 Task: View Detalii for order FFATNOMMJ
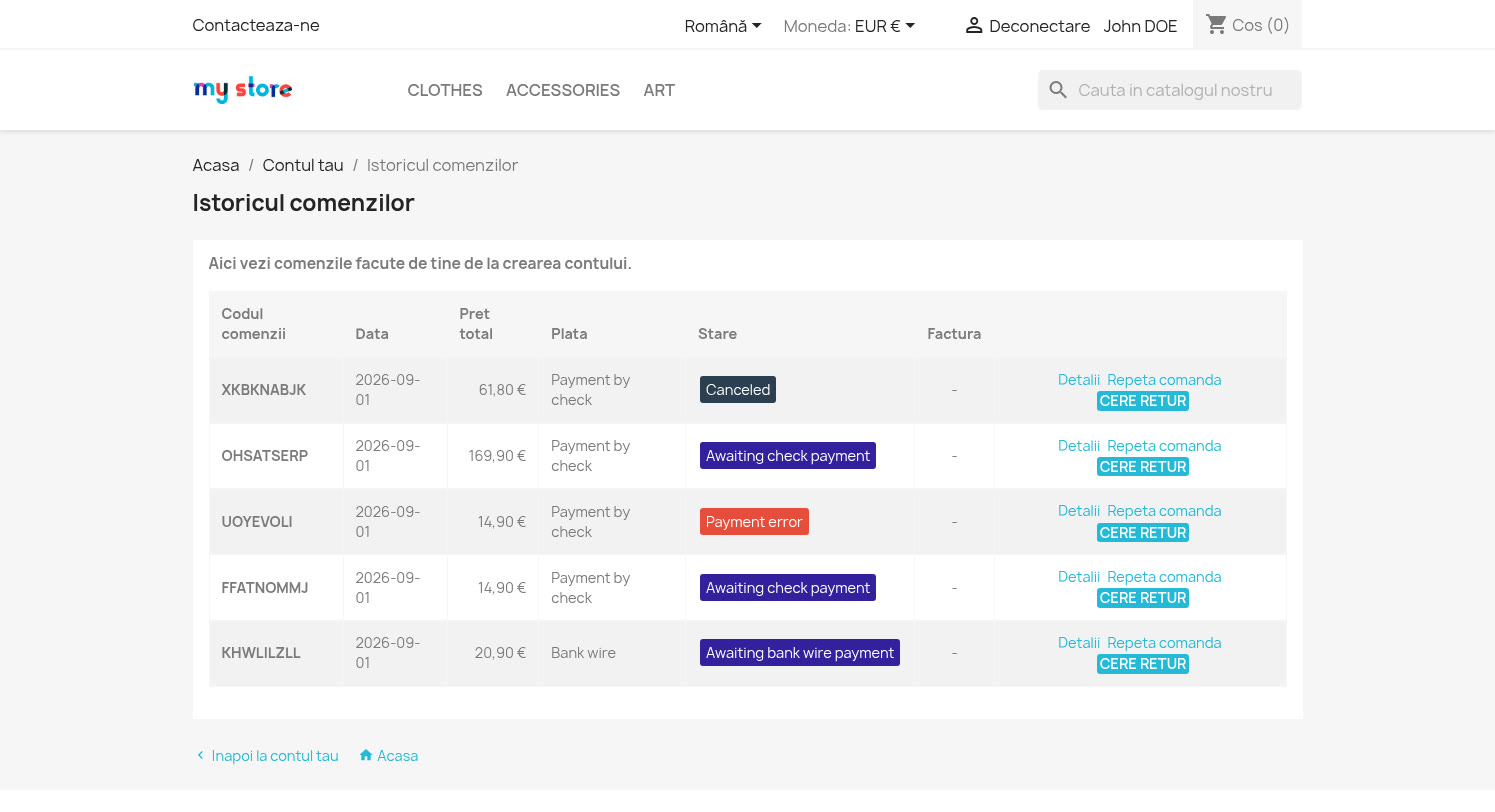(1079, 577)
